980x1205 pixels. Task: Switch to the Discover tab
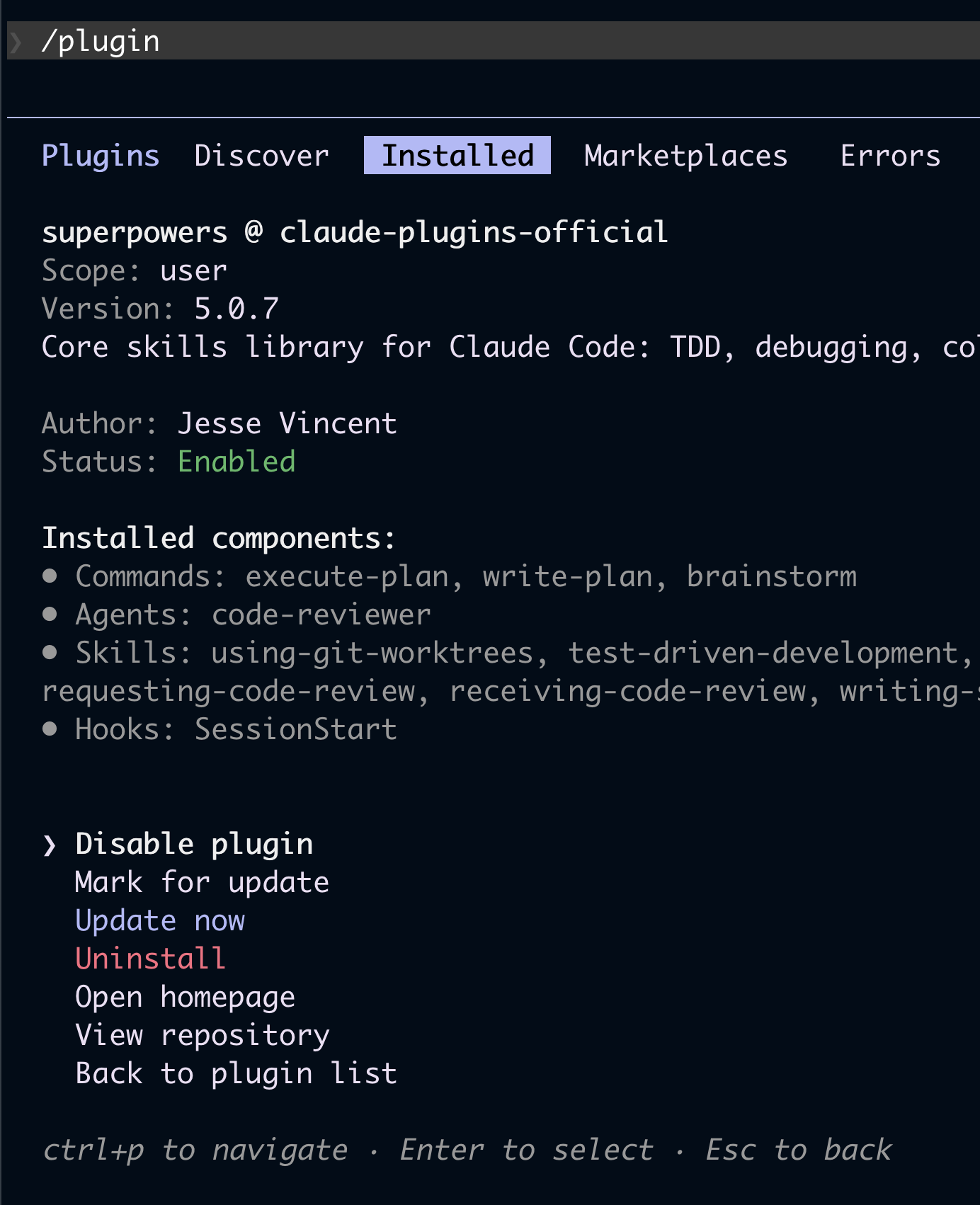pos(261,156)
